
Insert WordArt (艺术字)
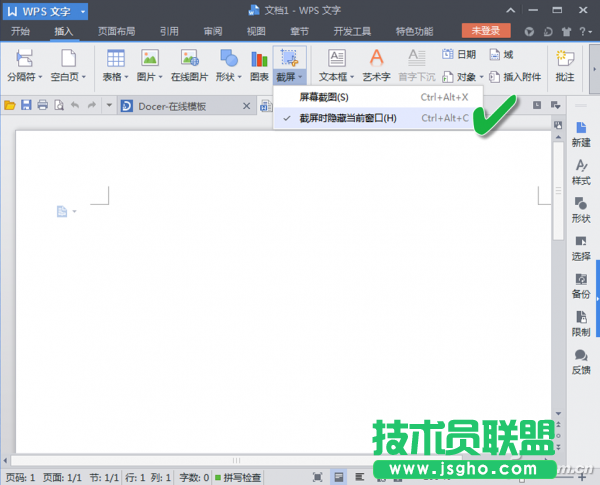click(377, 65)
